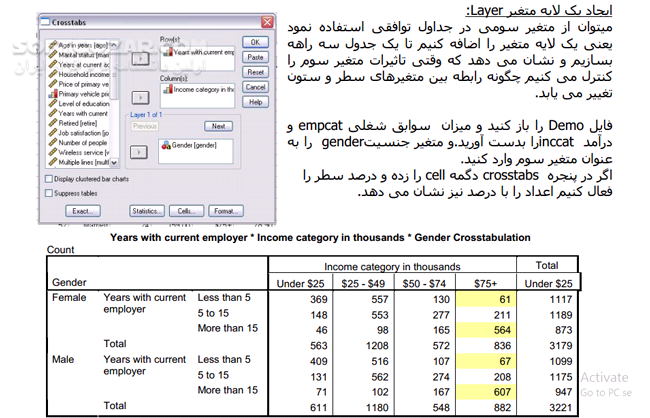Image resolution: width=650 pixels, height=418 pixels.
Task: Select 'Primary vehicle price category' ordinal variable
Action: [x=79, y=94]
